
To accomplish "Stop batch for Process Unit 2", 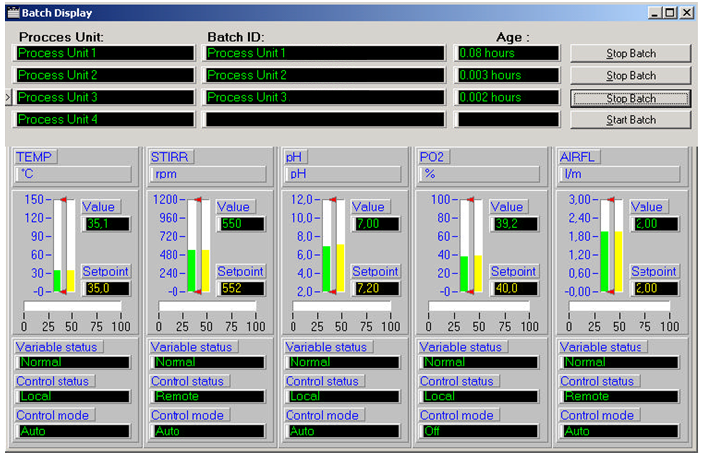I will pos(630,75).
